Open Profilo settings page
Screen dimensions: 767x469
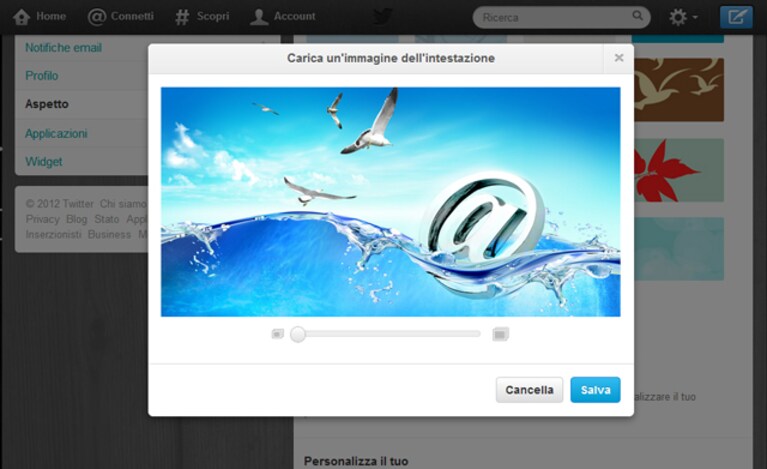point(42,76)
